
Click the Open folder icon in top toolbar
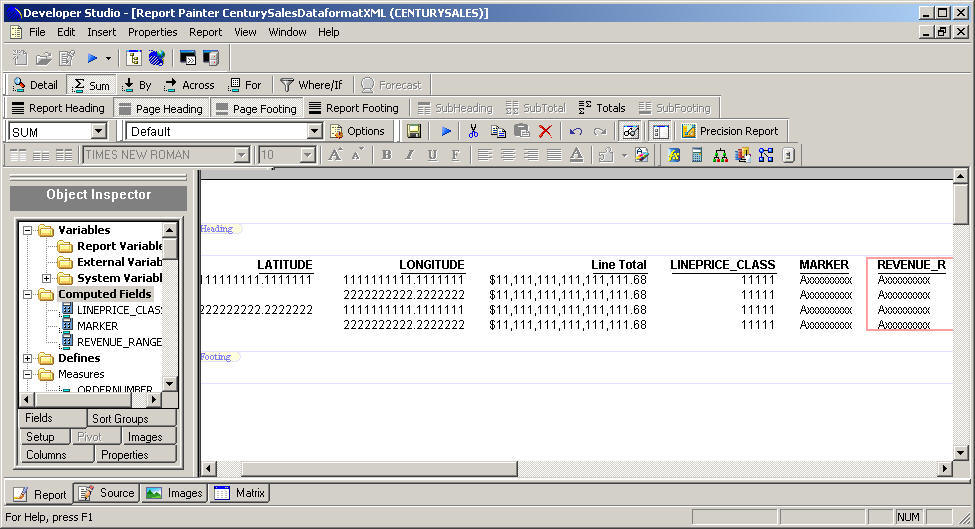(43, 58)
